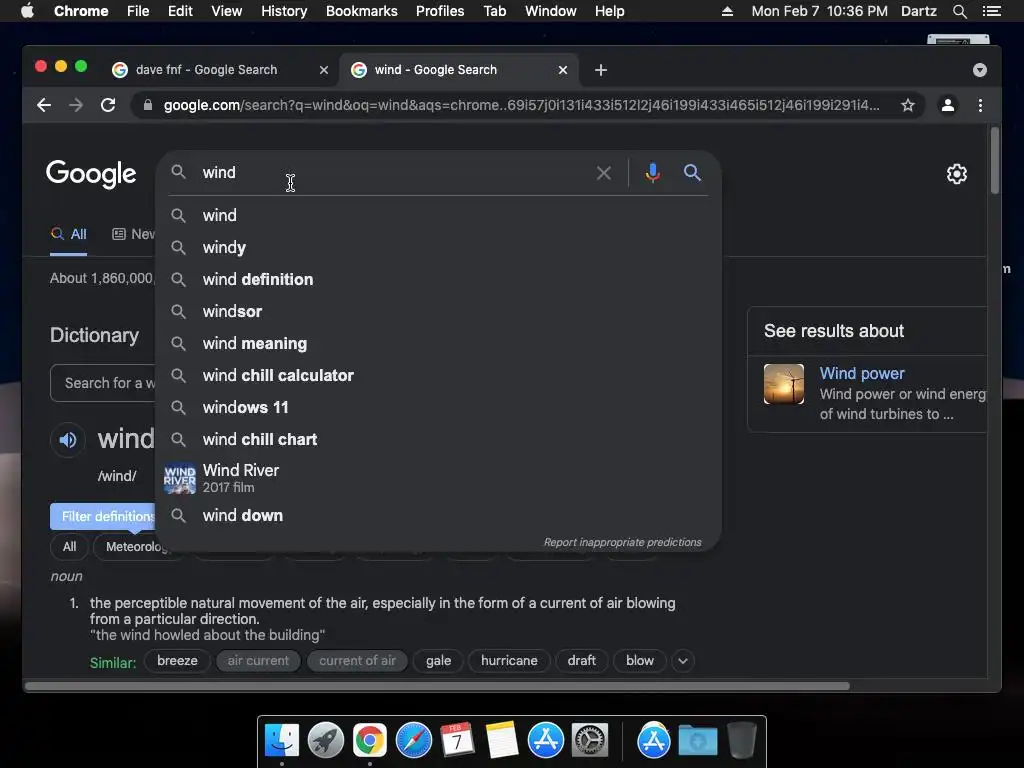1024x768 pixels.
Task: Open Control Center list icon in menu bar
Action: (x=991, y=11)
